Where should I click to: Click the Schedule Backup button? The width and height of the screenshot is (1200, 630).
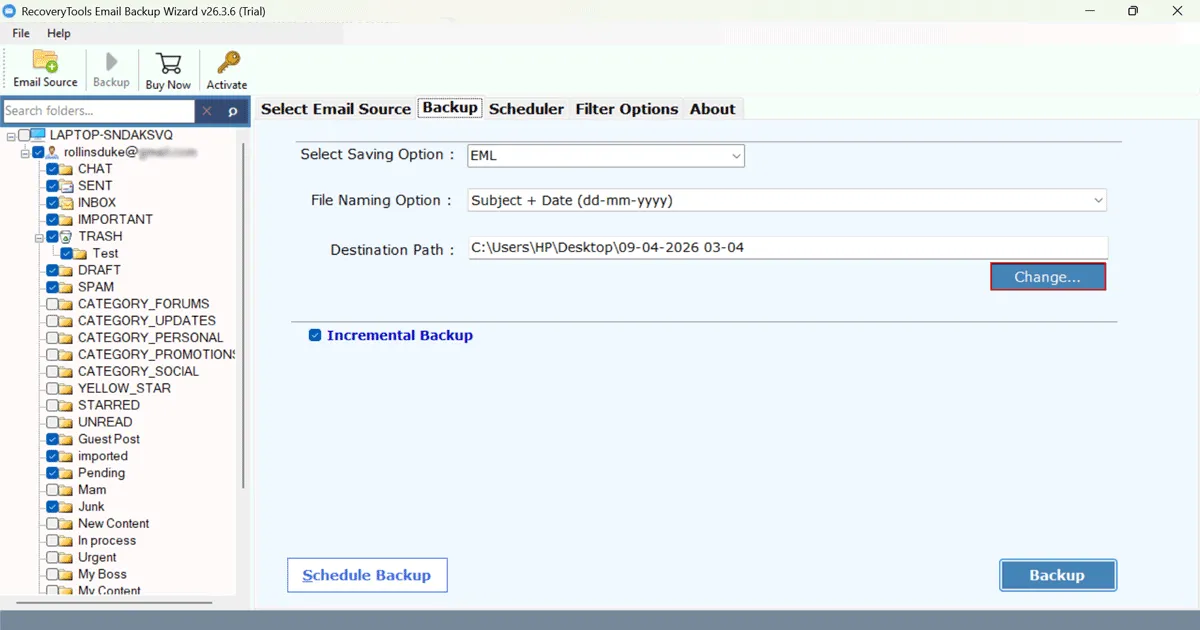pyautogui.click(x=367, y=575)
